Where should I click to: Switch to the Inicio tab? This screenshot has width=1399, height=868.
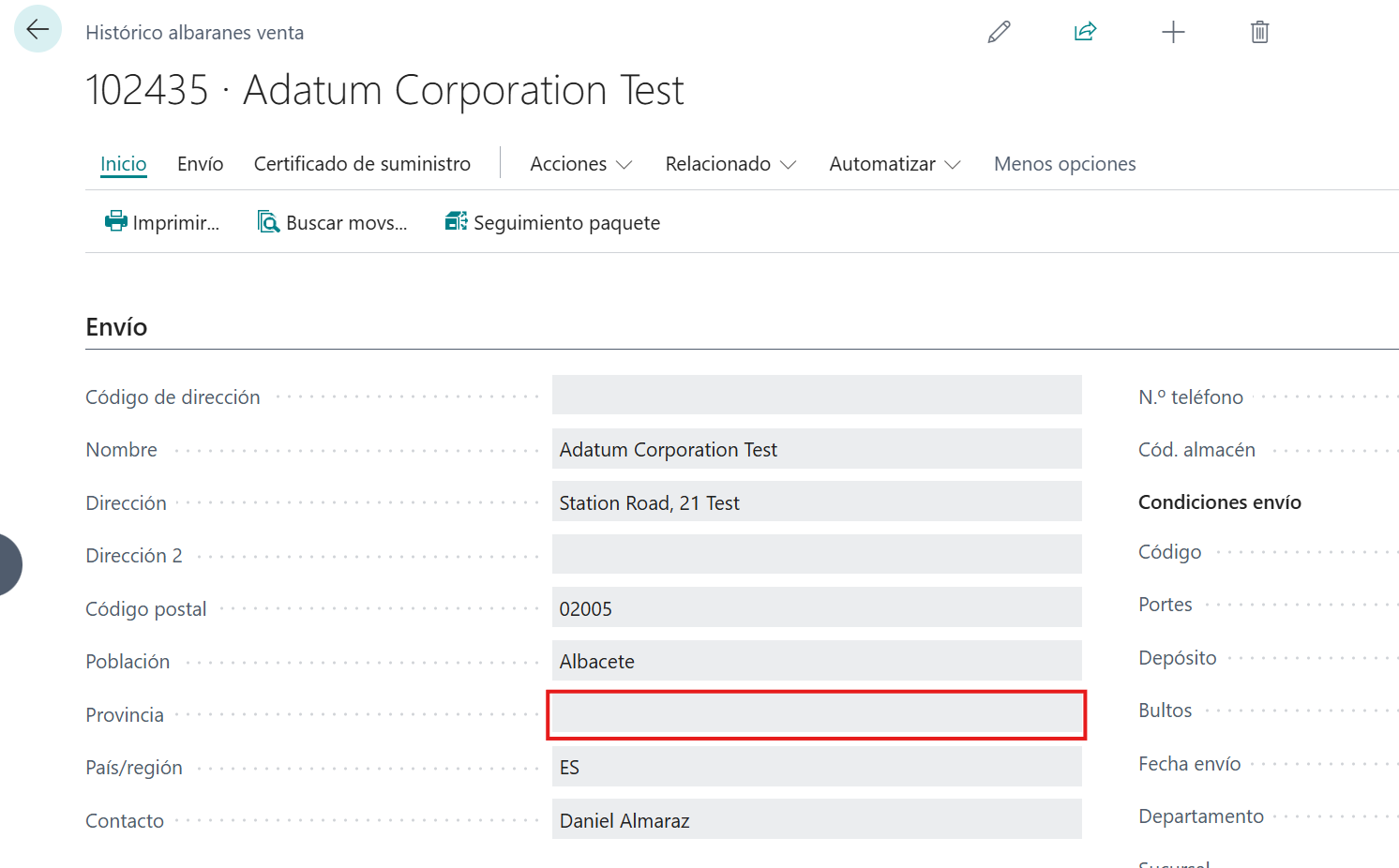[x=124, y=164]
